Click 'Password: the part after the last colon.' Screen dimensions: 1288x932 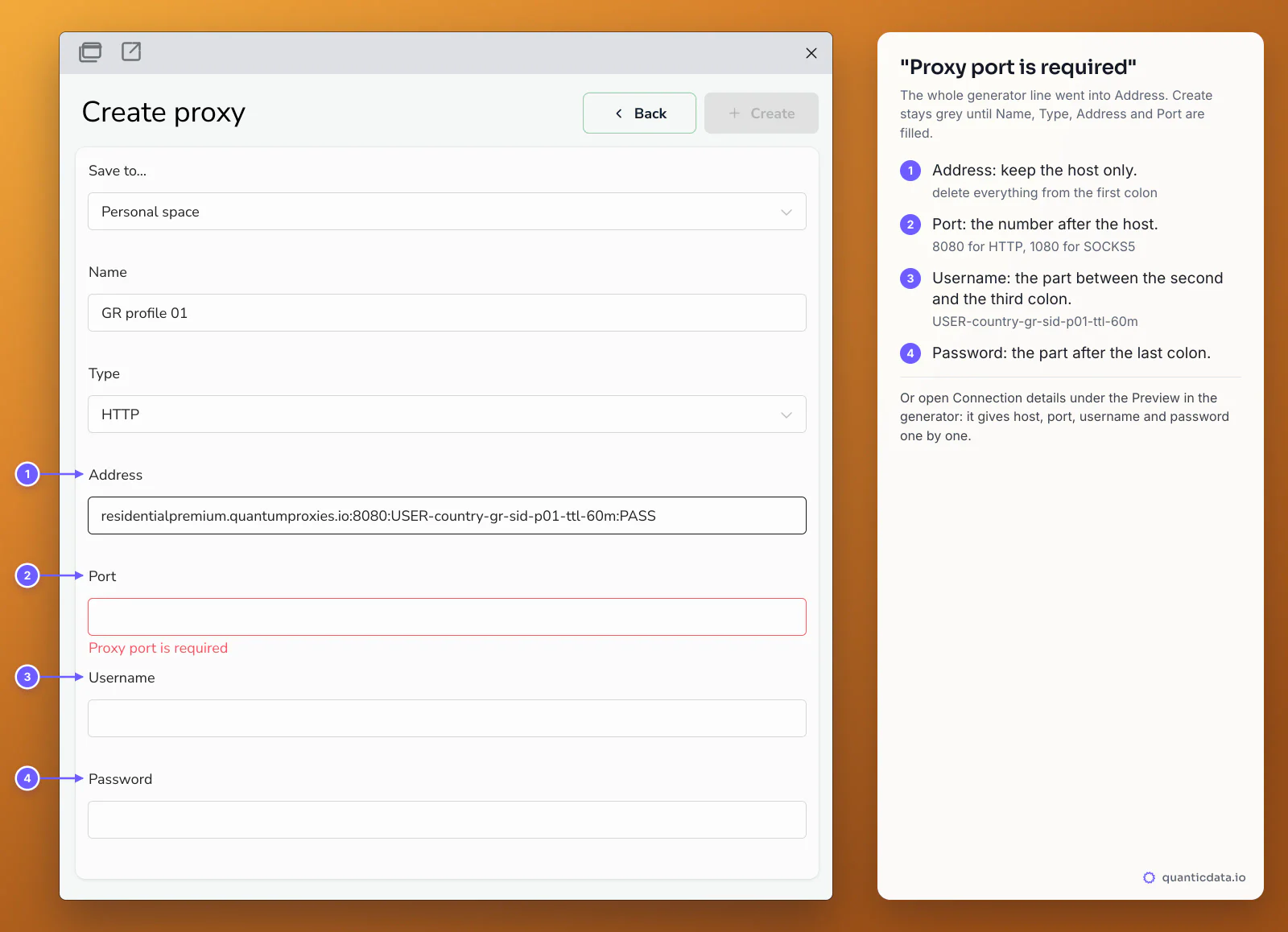pyautogui.click(x=1071, y=353)
